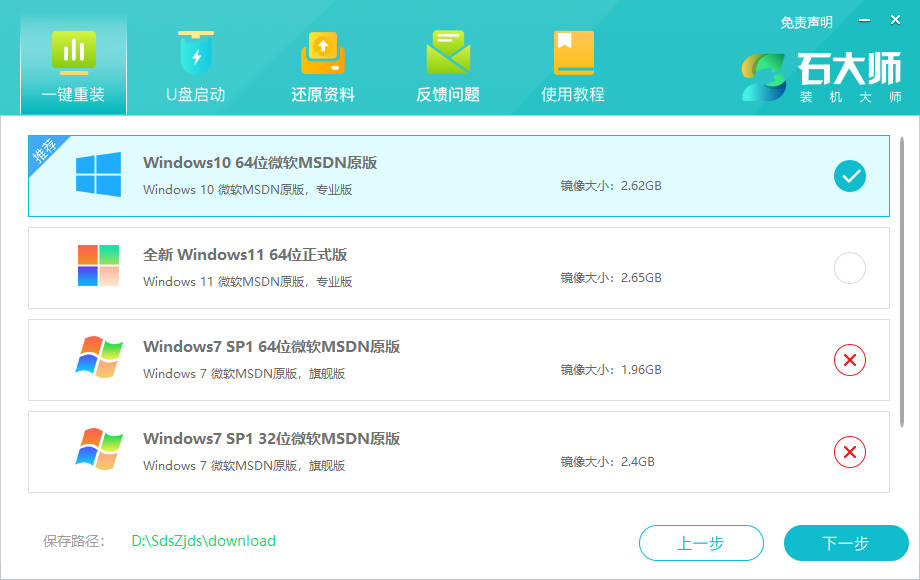Click the Windows 11 colorful logo icon
Screen dimensions: 920x580
99,266
